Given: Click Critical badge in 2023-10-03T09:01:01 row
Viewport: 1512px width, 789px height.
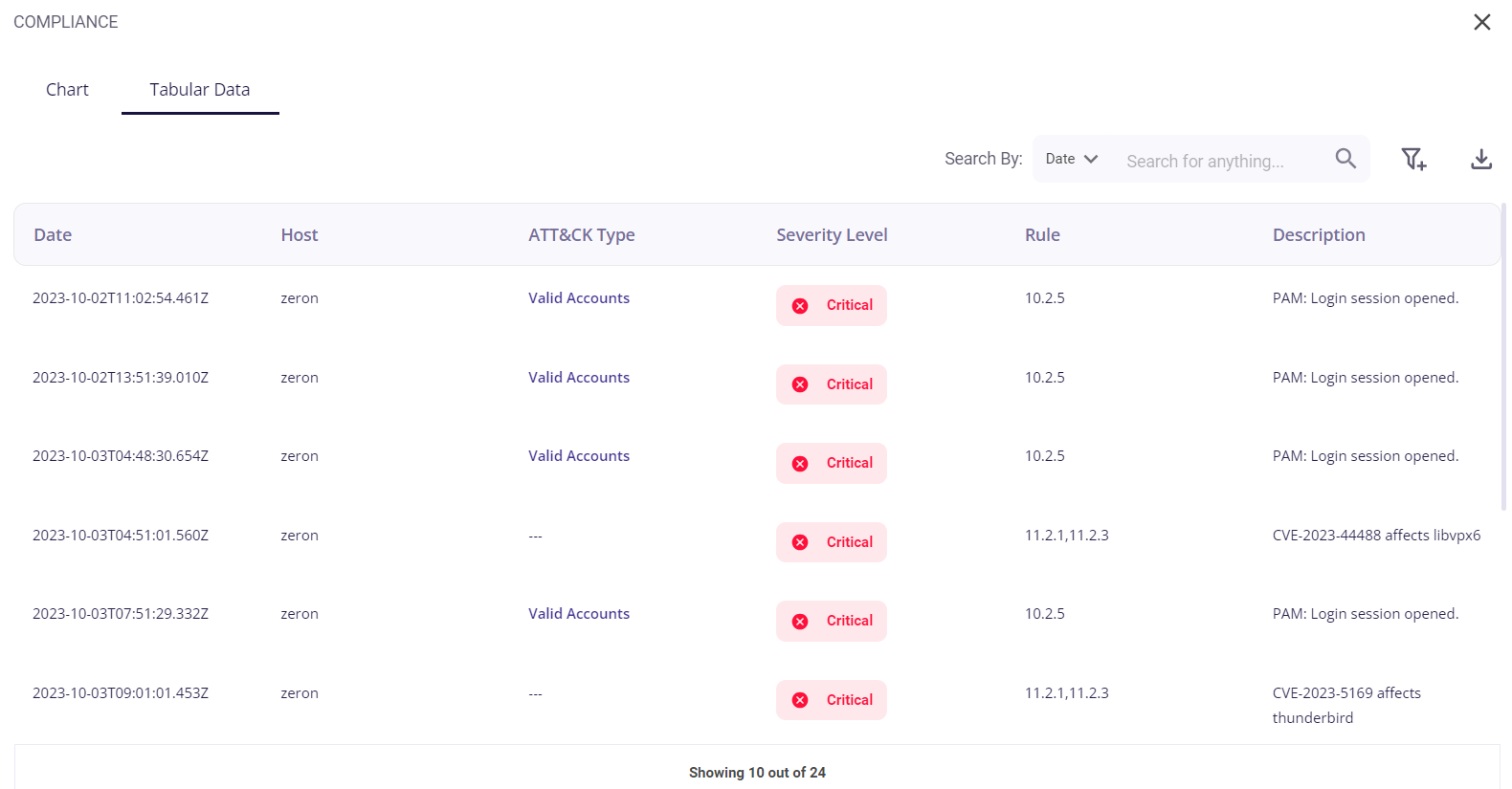Looking at the screenshot, I should tap(832, 700).
